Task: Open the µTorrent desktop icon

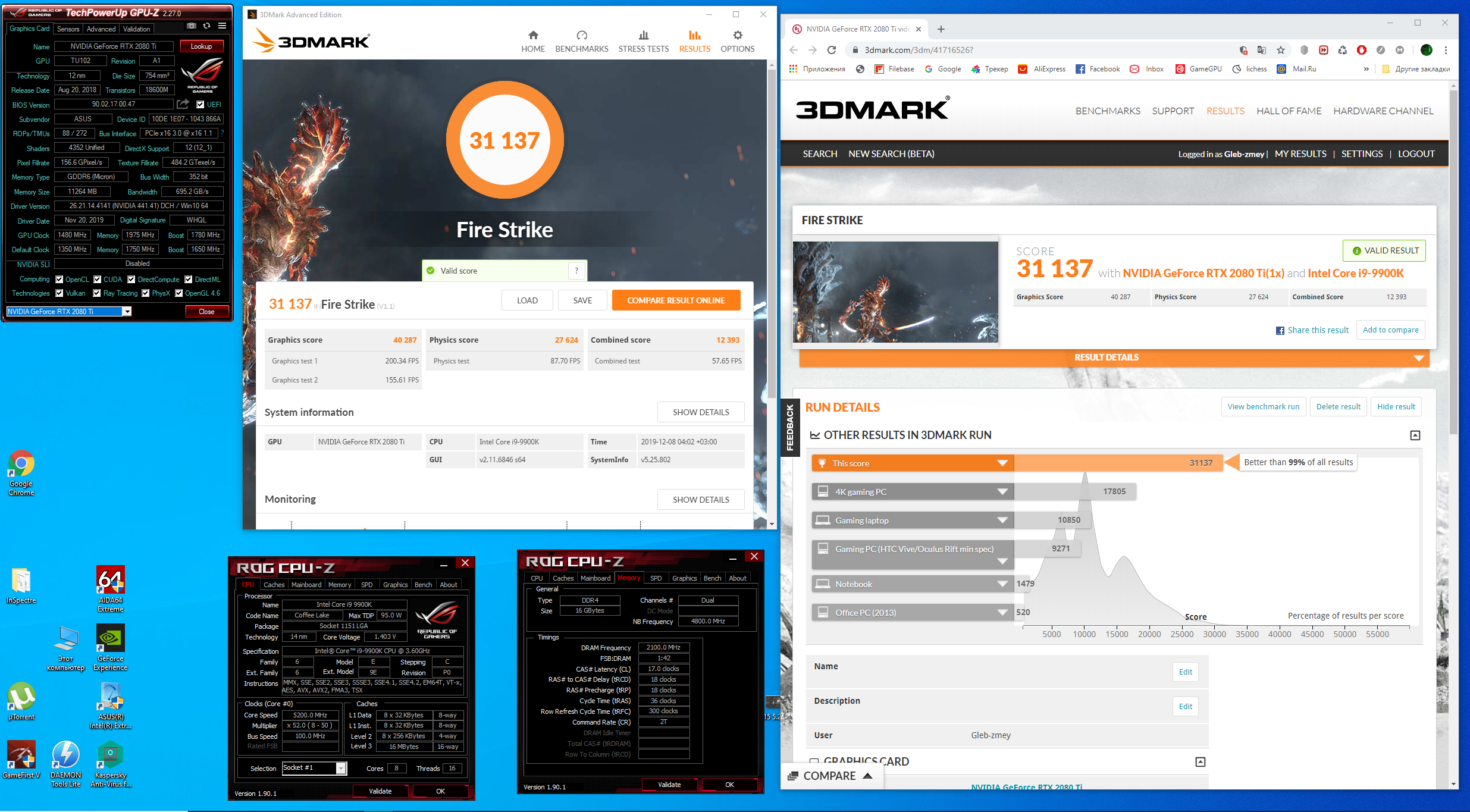Action: tap(21, 702)
